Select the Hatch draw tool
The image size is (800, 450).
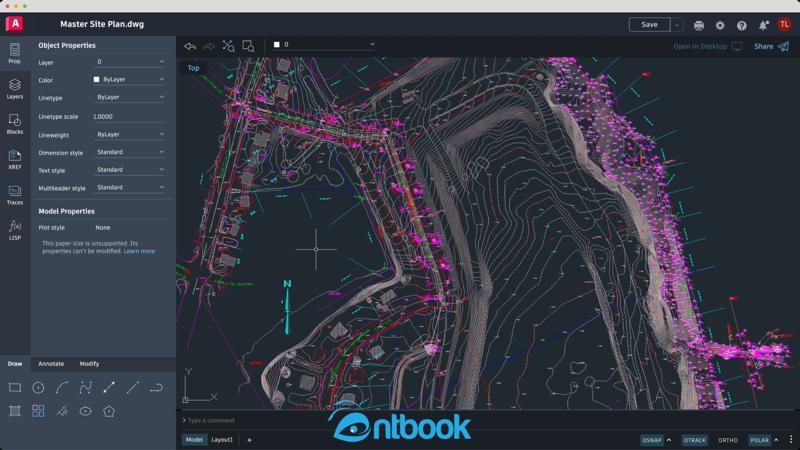click(x=15, y=411)
